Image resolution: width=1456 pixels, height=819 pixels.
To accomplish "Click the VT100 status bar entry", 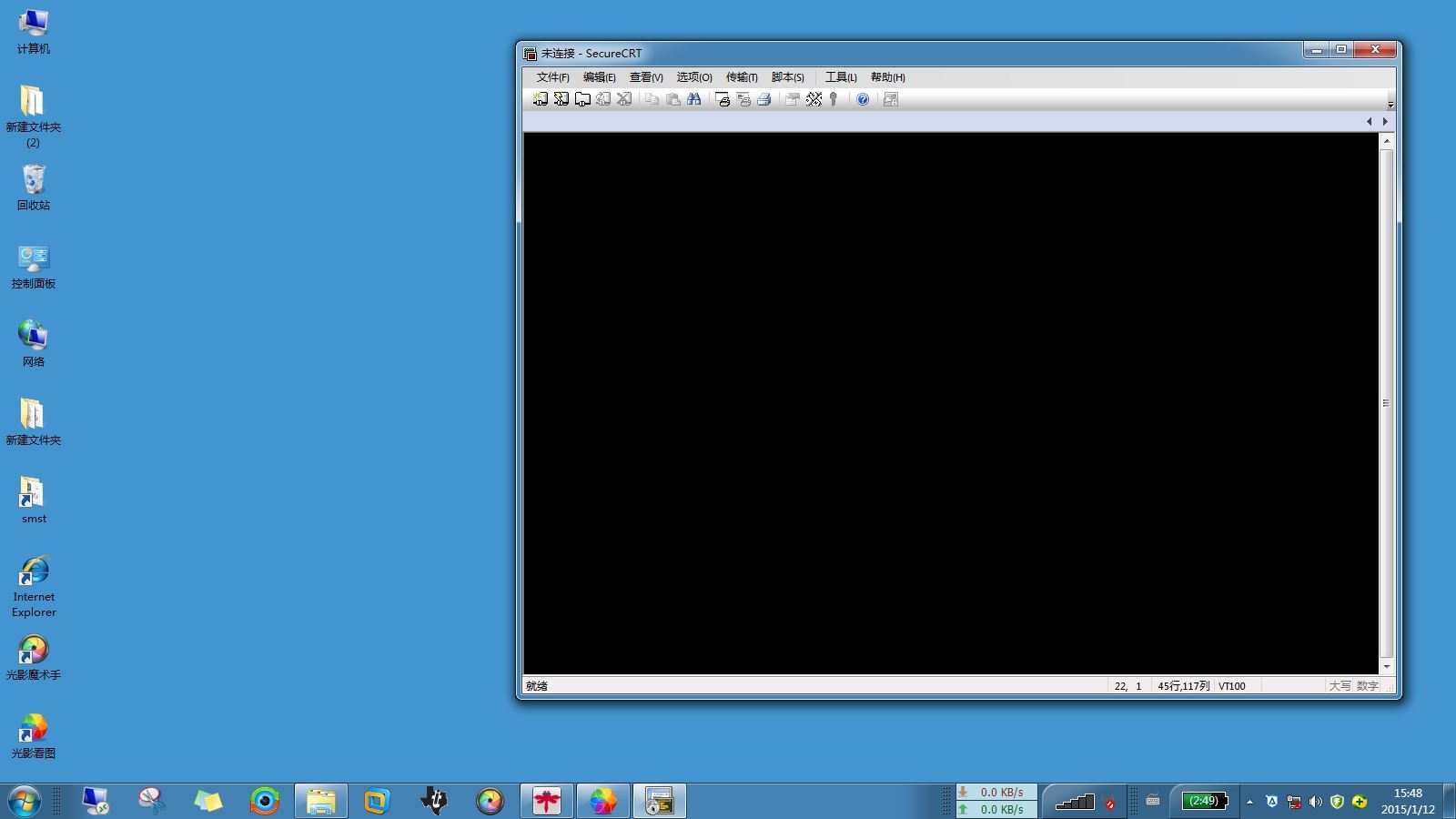I will (1232, 686).
